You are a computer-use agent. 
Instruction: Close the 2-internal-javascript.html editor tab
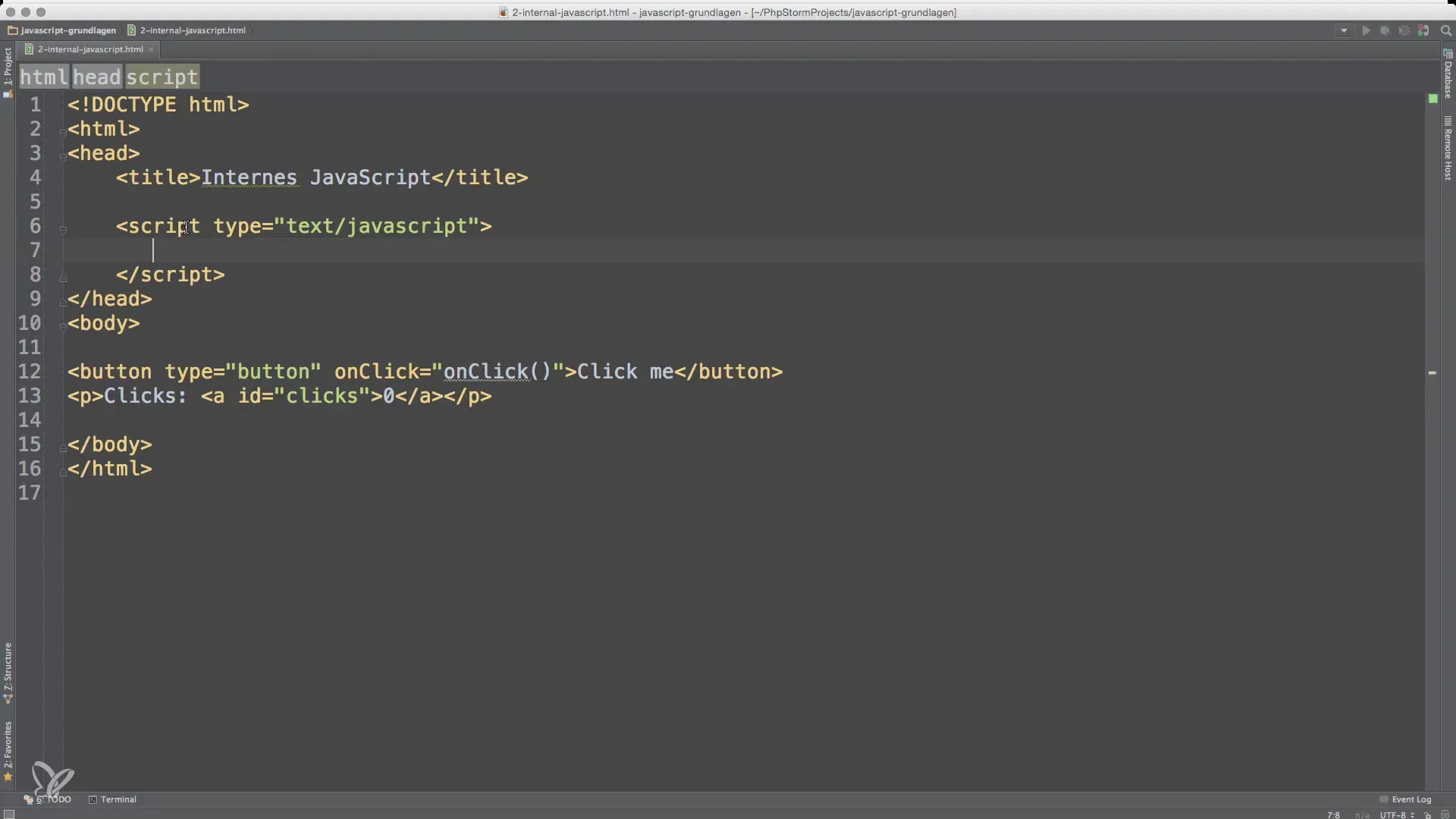tap(152, 49)
